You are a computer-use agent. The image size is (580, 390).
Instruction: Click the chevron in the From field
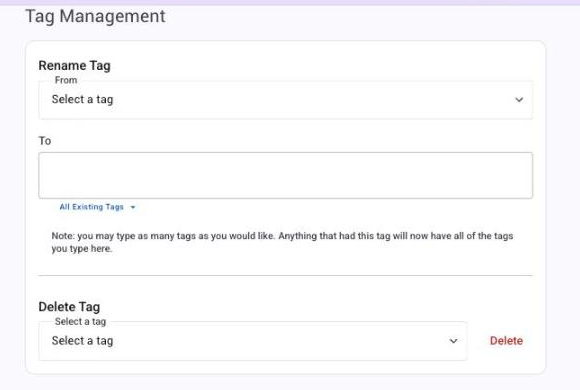(519, 100)
